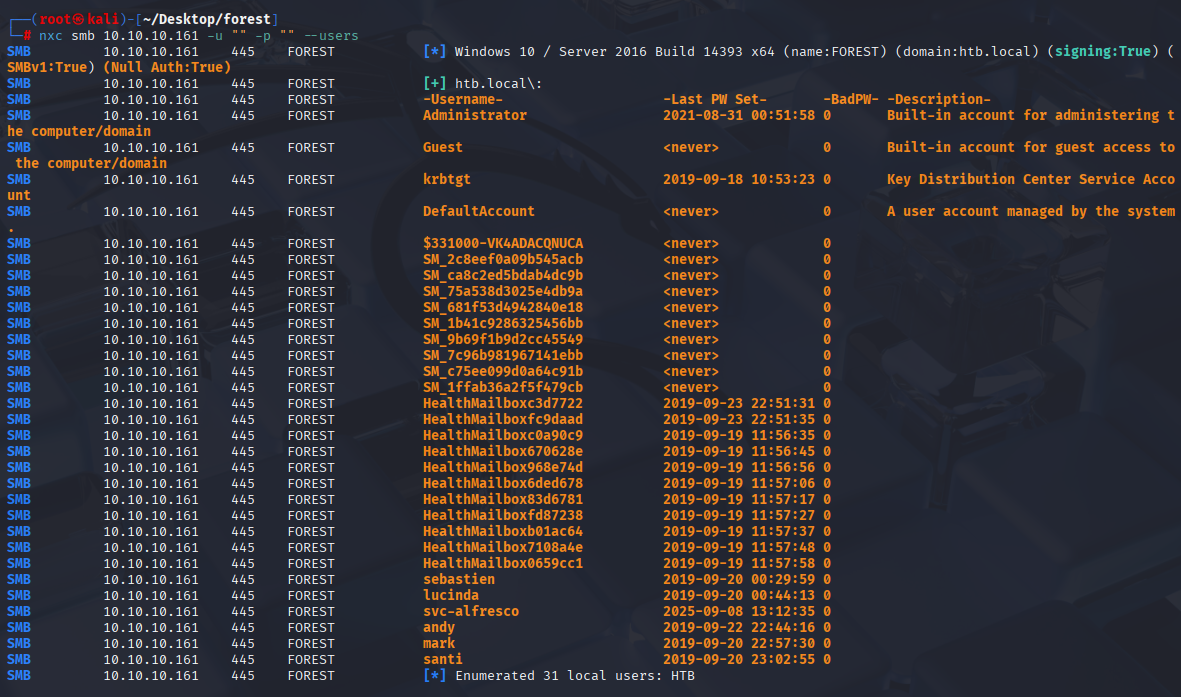The height and width of the screenshot is (697, 1181).
Task: Select the 10.10.10.161 IP in command
Action: (x=151, y=35)
